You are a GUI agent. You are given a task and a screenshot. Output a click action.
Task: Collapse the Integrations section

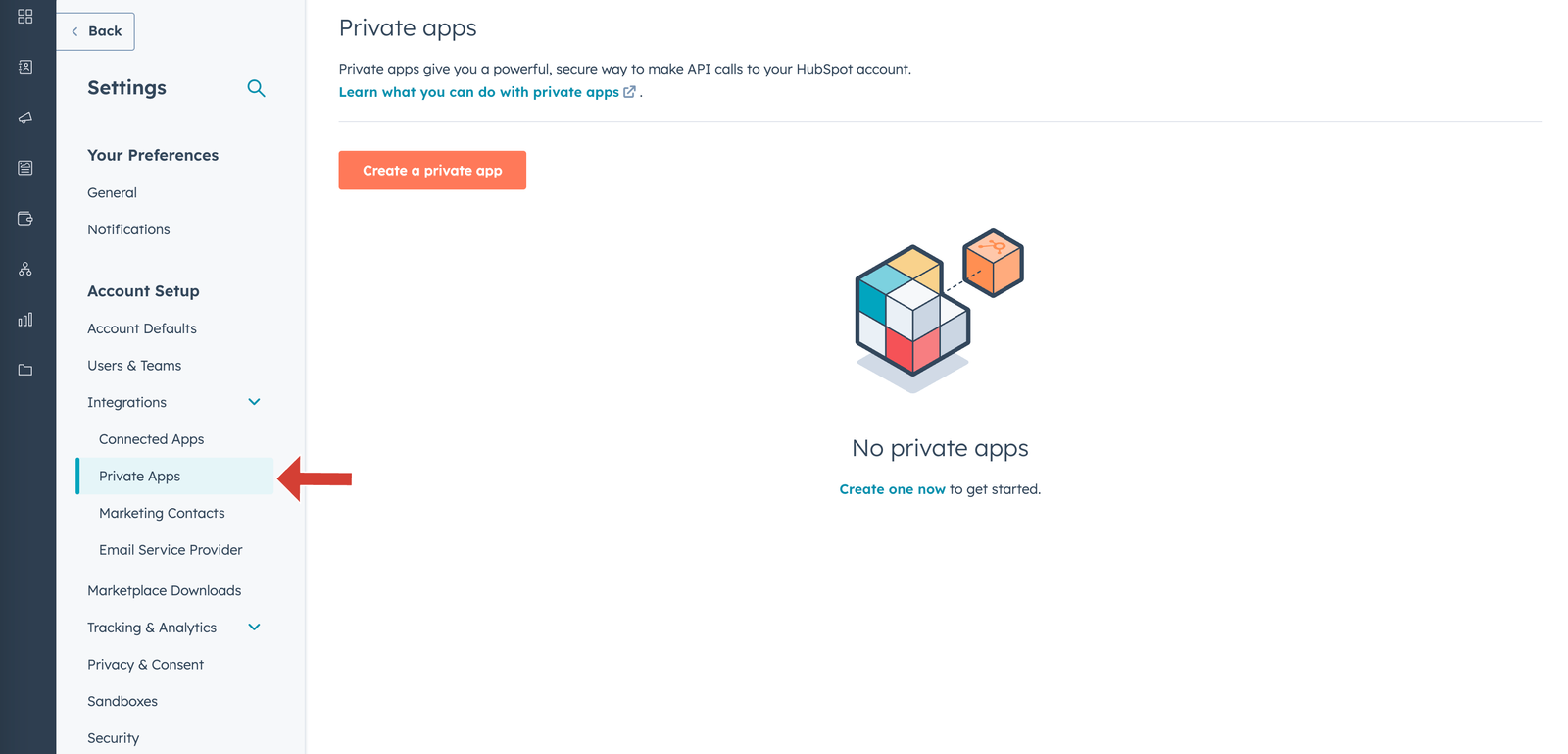click(x=254, y=402)
